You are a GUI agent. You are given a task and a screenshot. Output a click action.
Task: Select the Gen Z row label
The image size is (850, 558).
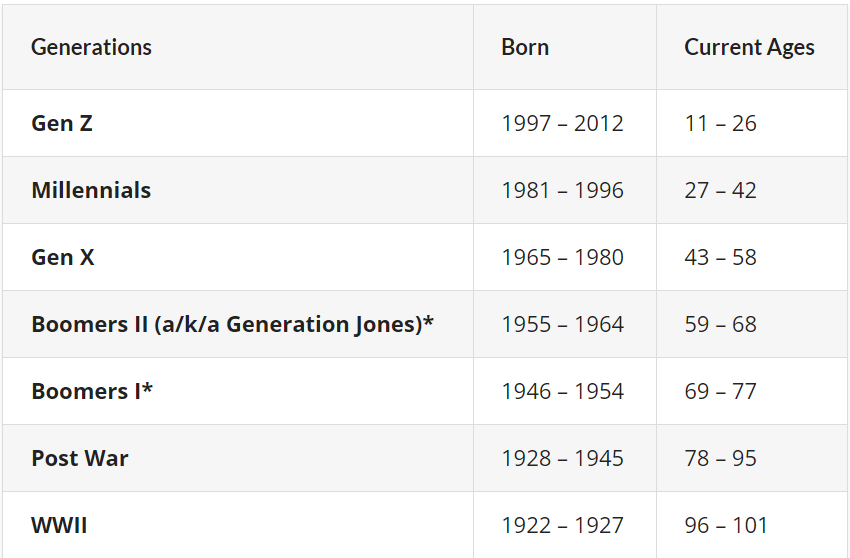pos(62,123)
